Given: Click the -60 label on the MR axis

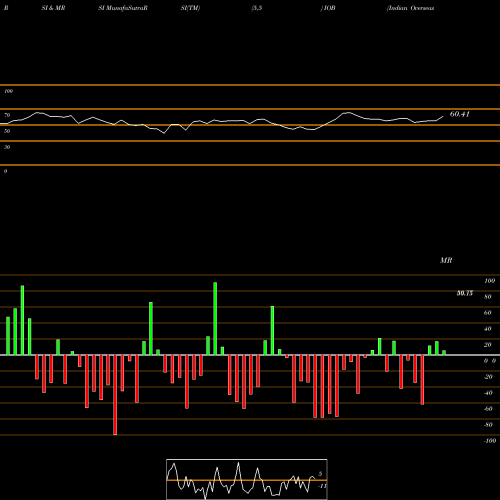Looking at the screenshot, I should [x=488, y=409].
